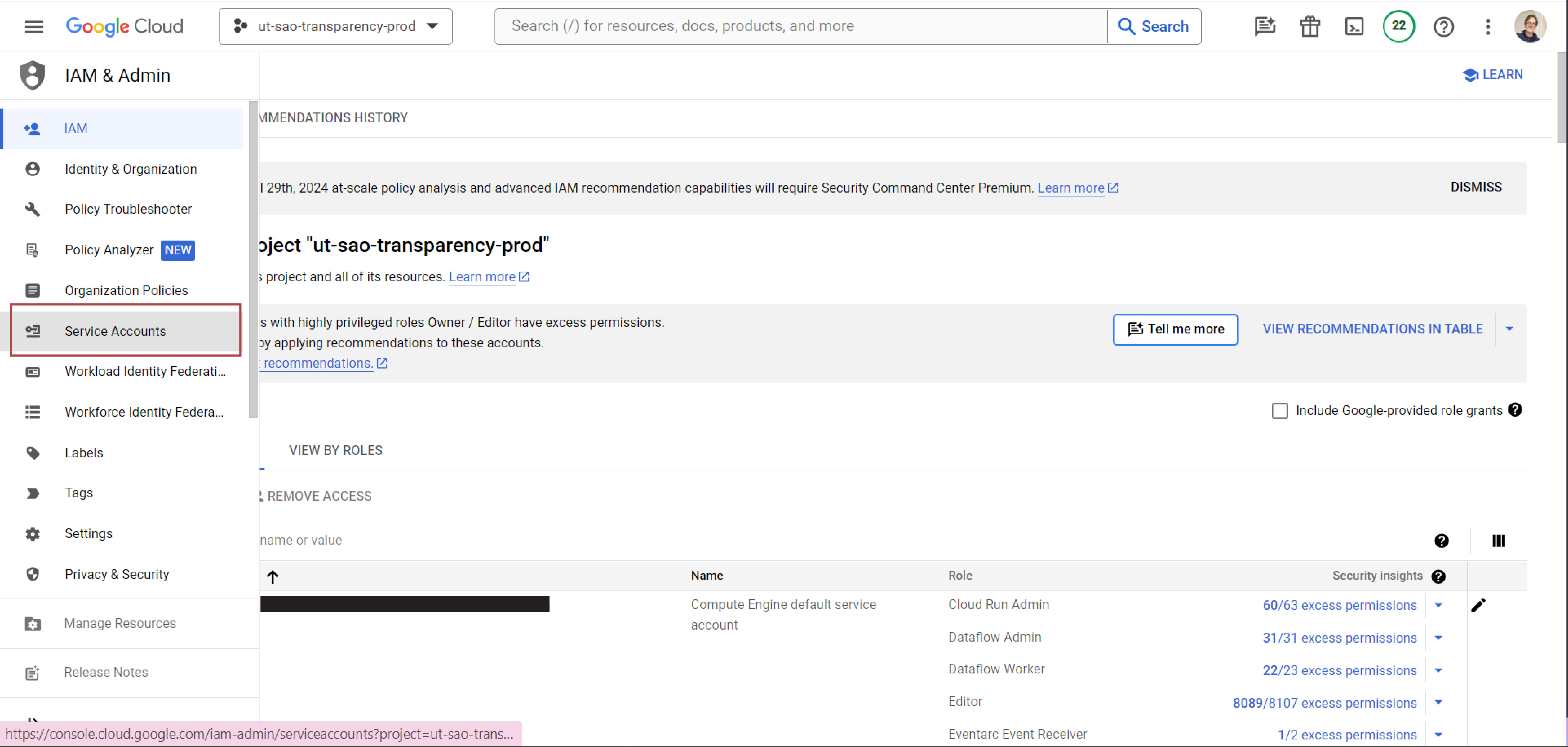Click the recommendations badge showing 22
Viewport: 1568px width, 747px height.
point(1399,26)
